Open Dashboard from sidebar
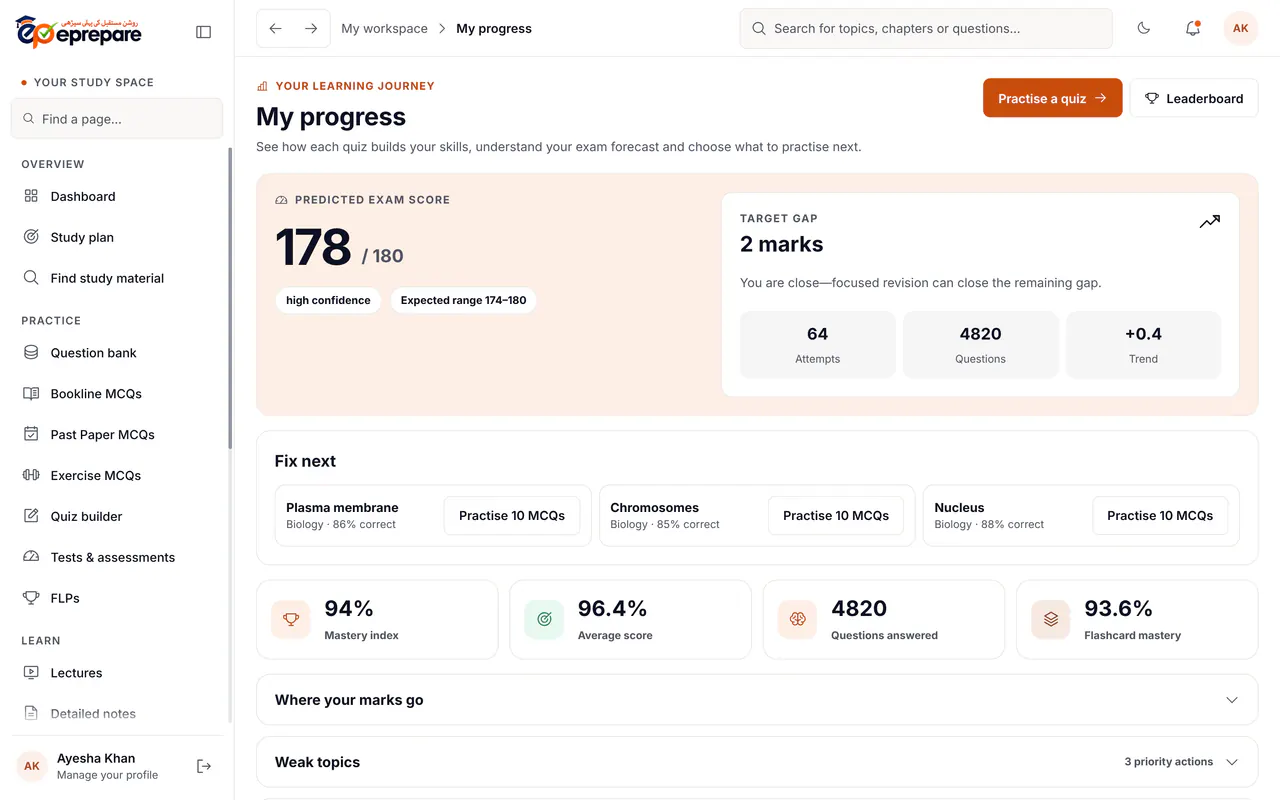This screenshot has height=800, width=1280. coord(116,196)
